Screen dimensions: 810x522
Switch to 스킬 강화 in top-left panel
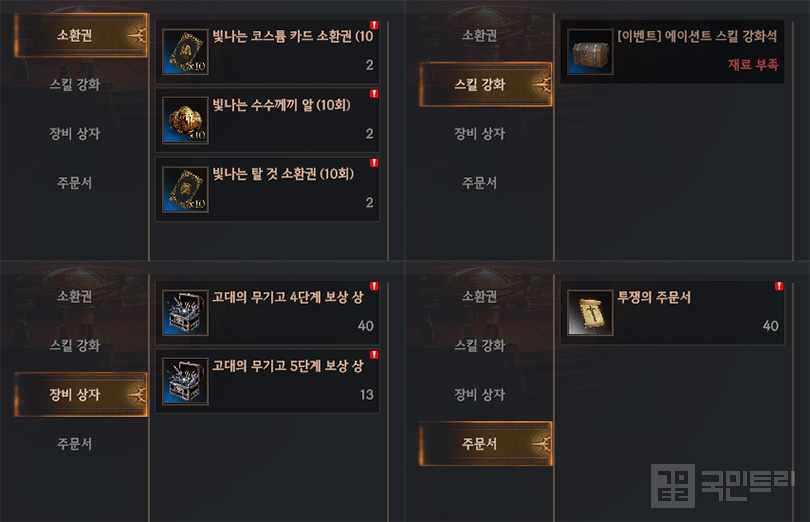point(74,84)
